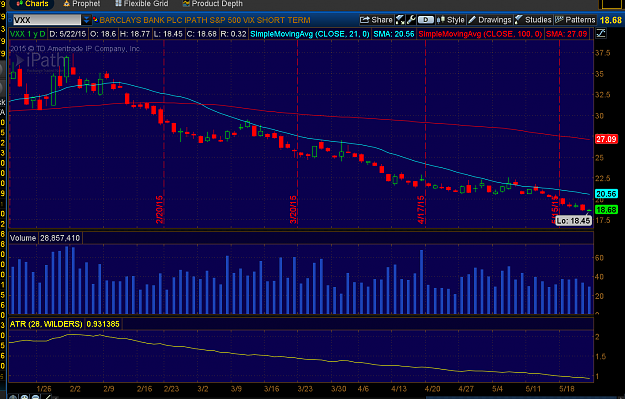Image resolution: width=625 pixels, height=399 pixels.
Task: Open the Drawings tools menu
Action: coord(489,20)
